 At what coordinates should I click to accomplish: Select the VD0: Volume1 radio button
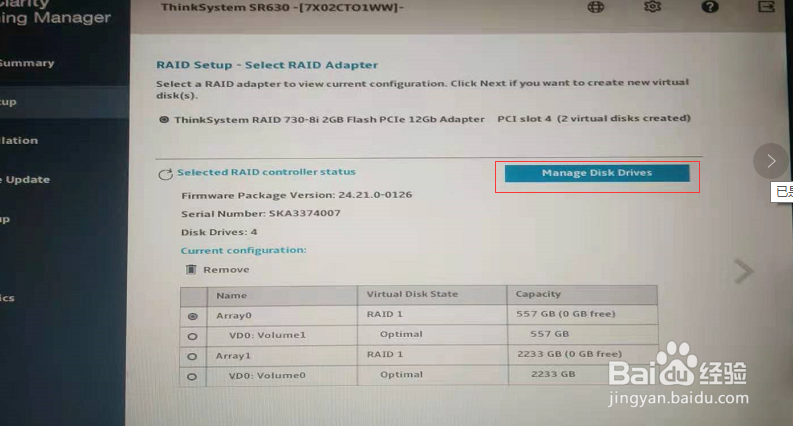pos(192,336)
